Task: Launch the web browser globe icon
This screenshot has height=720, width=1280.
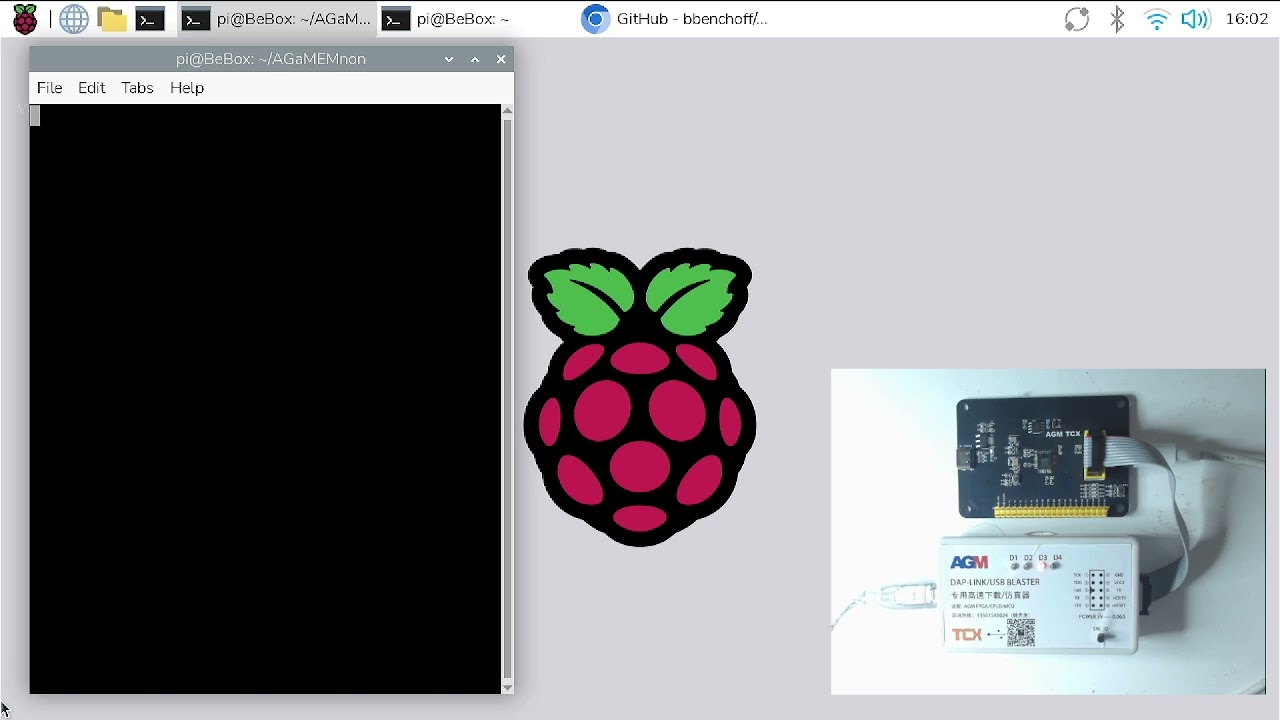Action: pyautogui.click(x=74, y=19)
